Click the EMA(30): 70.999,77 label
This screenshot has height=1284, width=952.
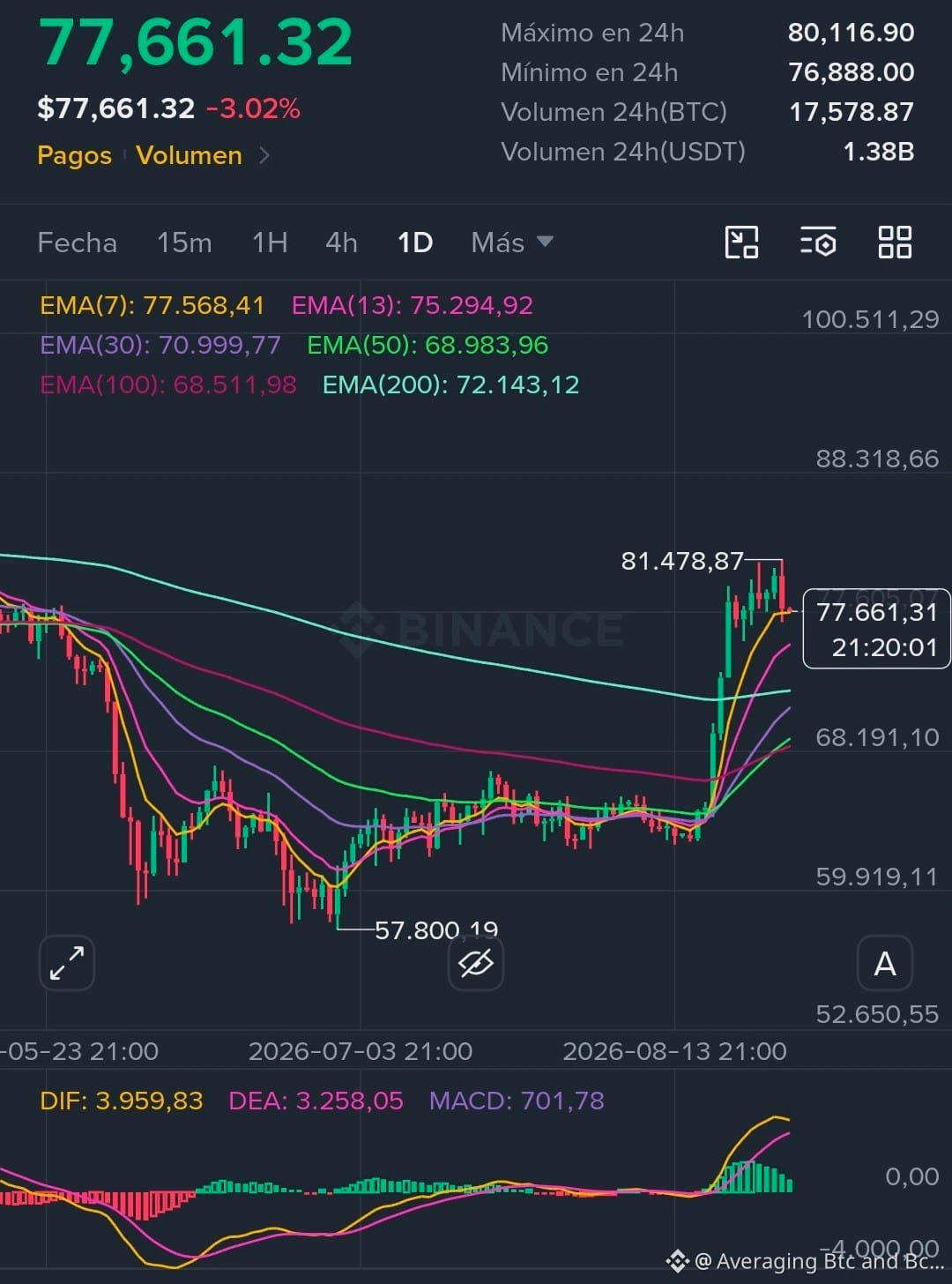click(160, 345)
